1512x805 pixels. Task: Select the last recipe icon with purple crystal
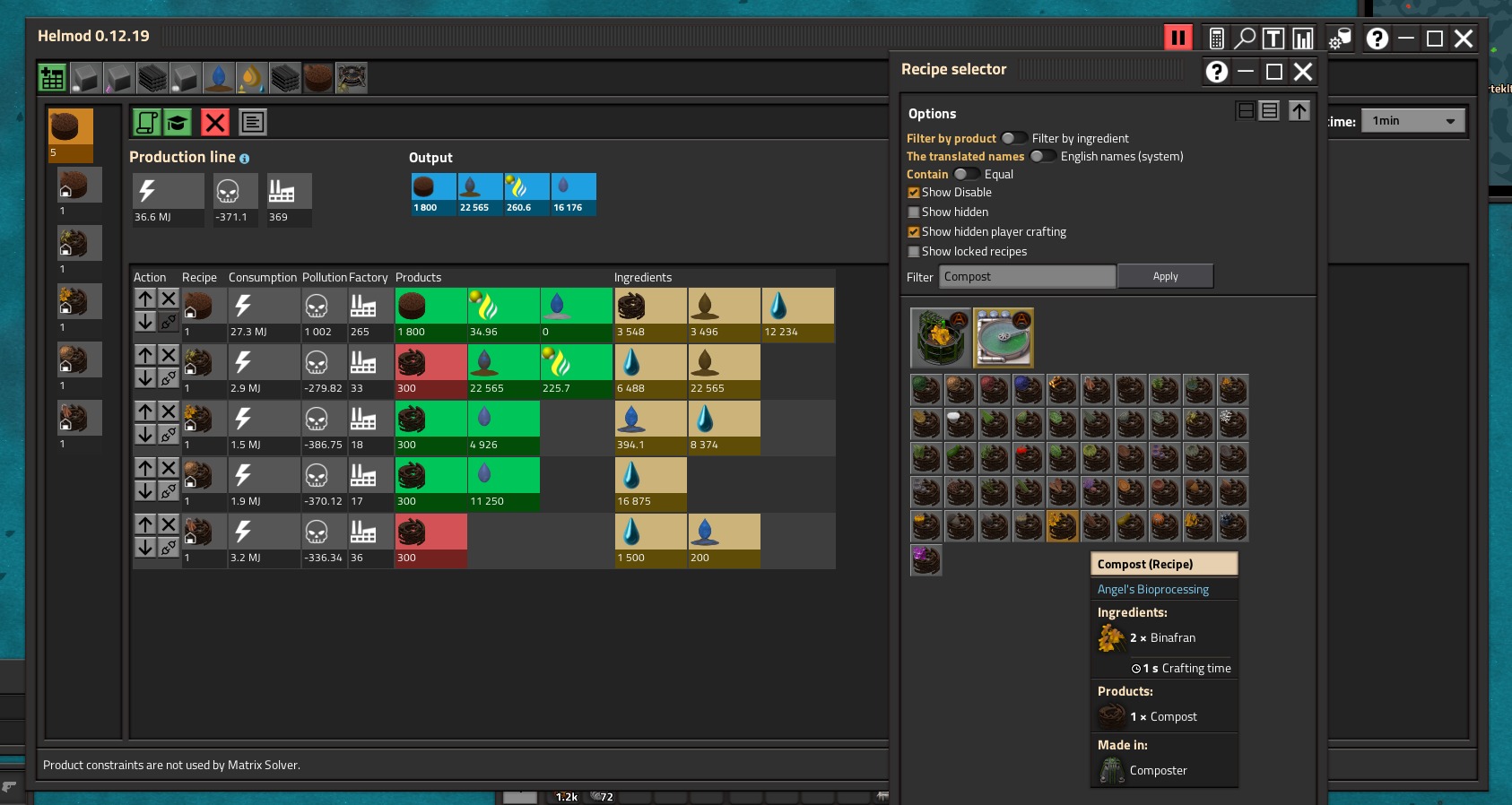926,560
